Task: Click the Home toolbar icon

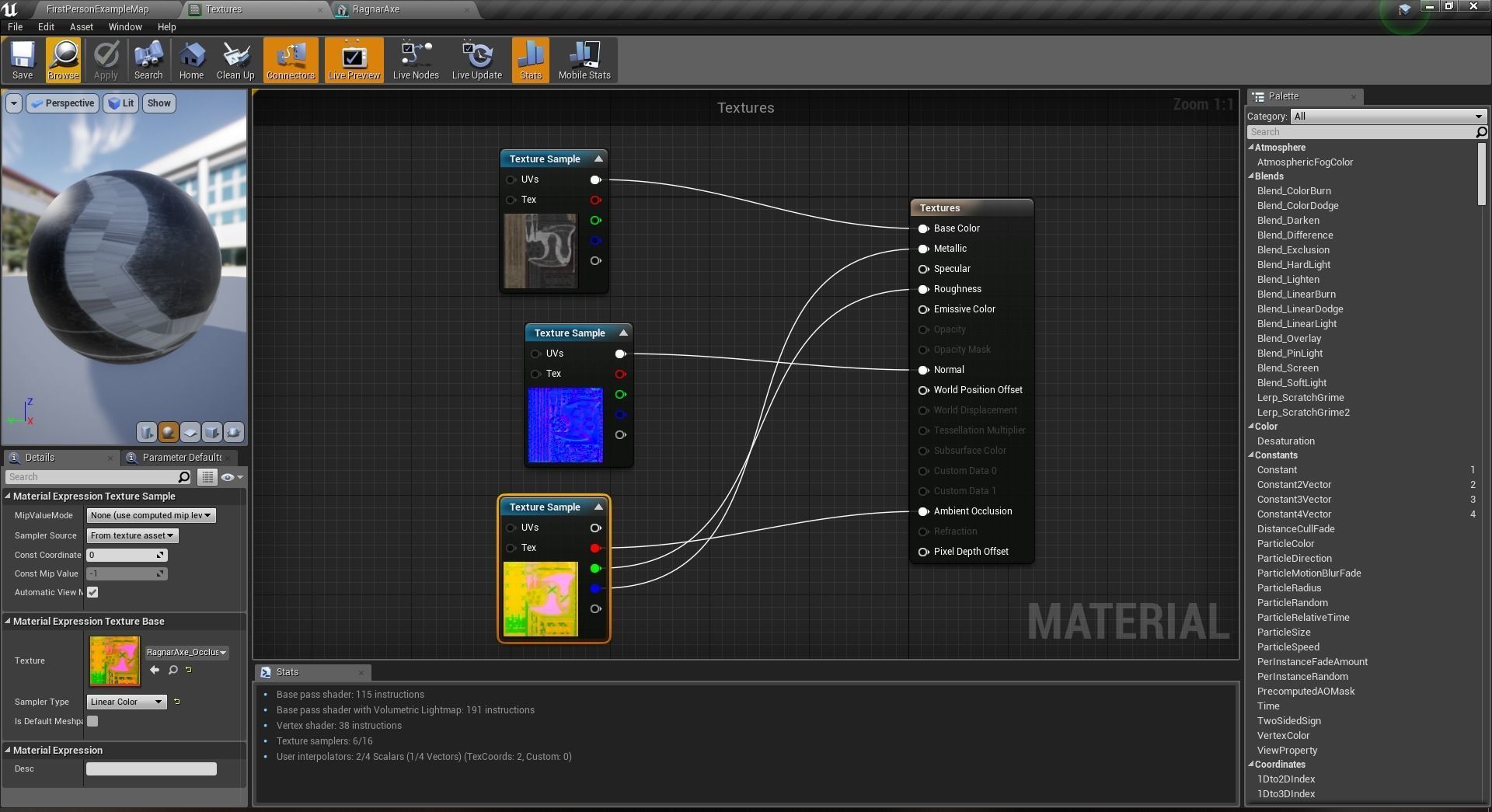Action: [191, 60]
